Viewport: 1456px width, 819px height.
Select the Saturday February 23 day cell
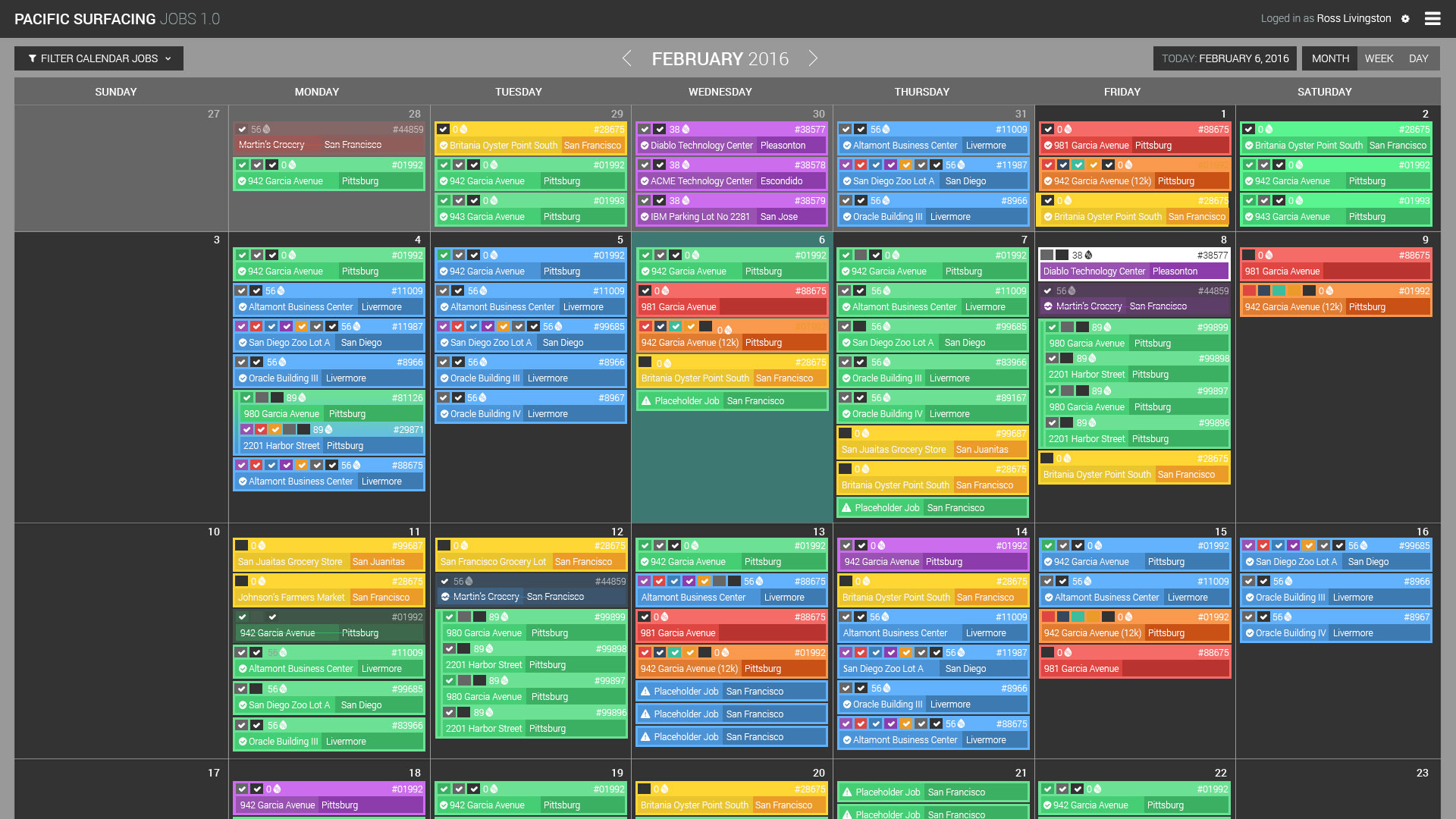coord(1338,792)
